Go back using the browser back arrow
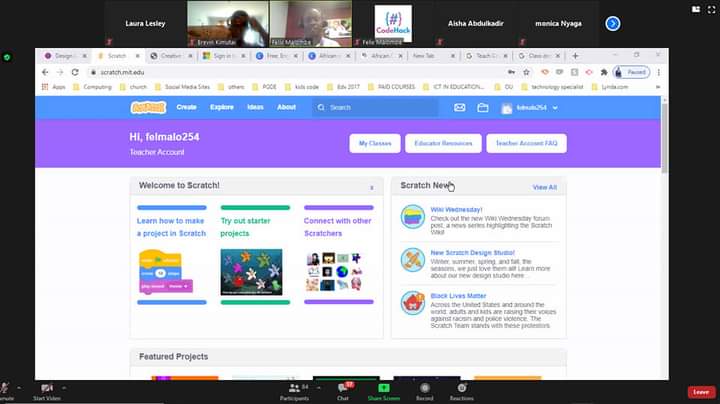 click(x=45, y=72)
